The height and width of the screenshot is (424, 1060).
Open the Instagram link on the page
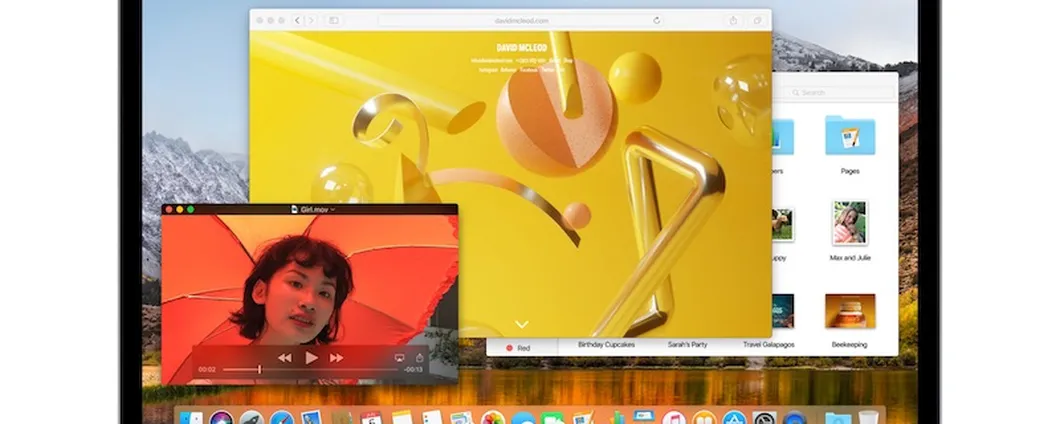pyautogui.click(x=488, y=69)
